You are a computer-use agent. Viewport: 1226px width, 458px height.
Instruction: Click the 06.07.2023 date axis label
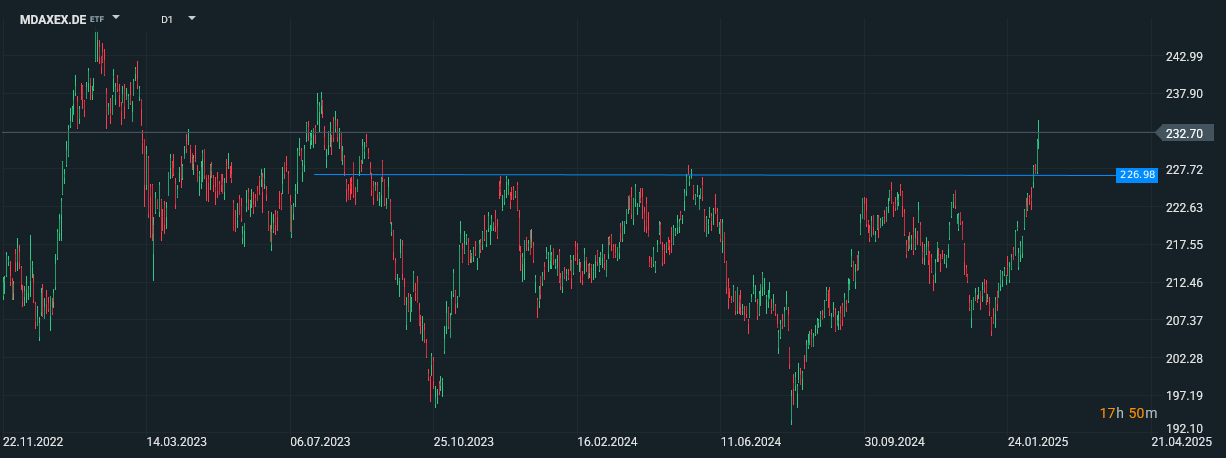click(320, 441)
